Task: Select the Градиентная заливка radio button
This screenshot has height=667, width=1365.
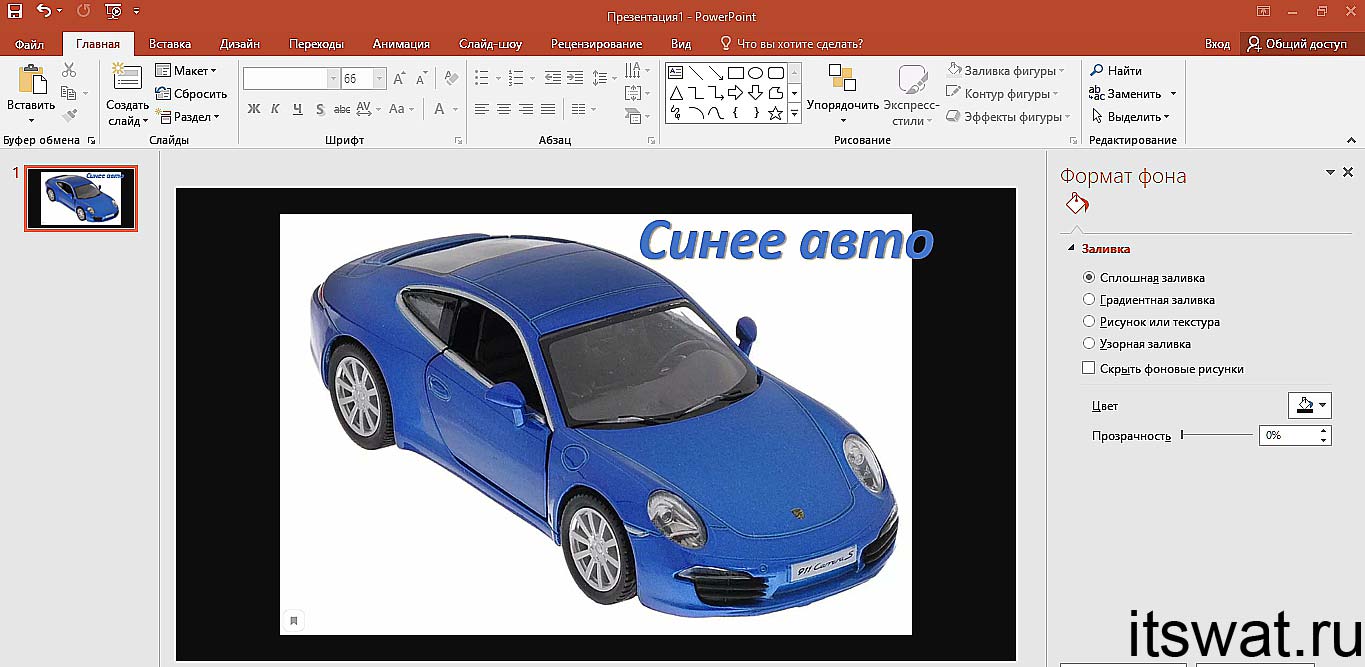Action: tap(1089, 300)
